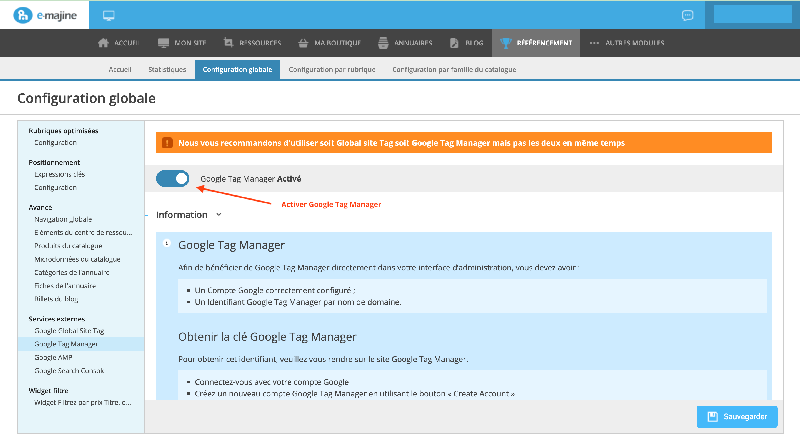Open Google Search Console settings
The width and height of the screenshot is (800, 439).
tap(69, 371)
